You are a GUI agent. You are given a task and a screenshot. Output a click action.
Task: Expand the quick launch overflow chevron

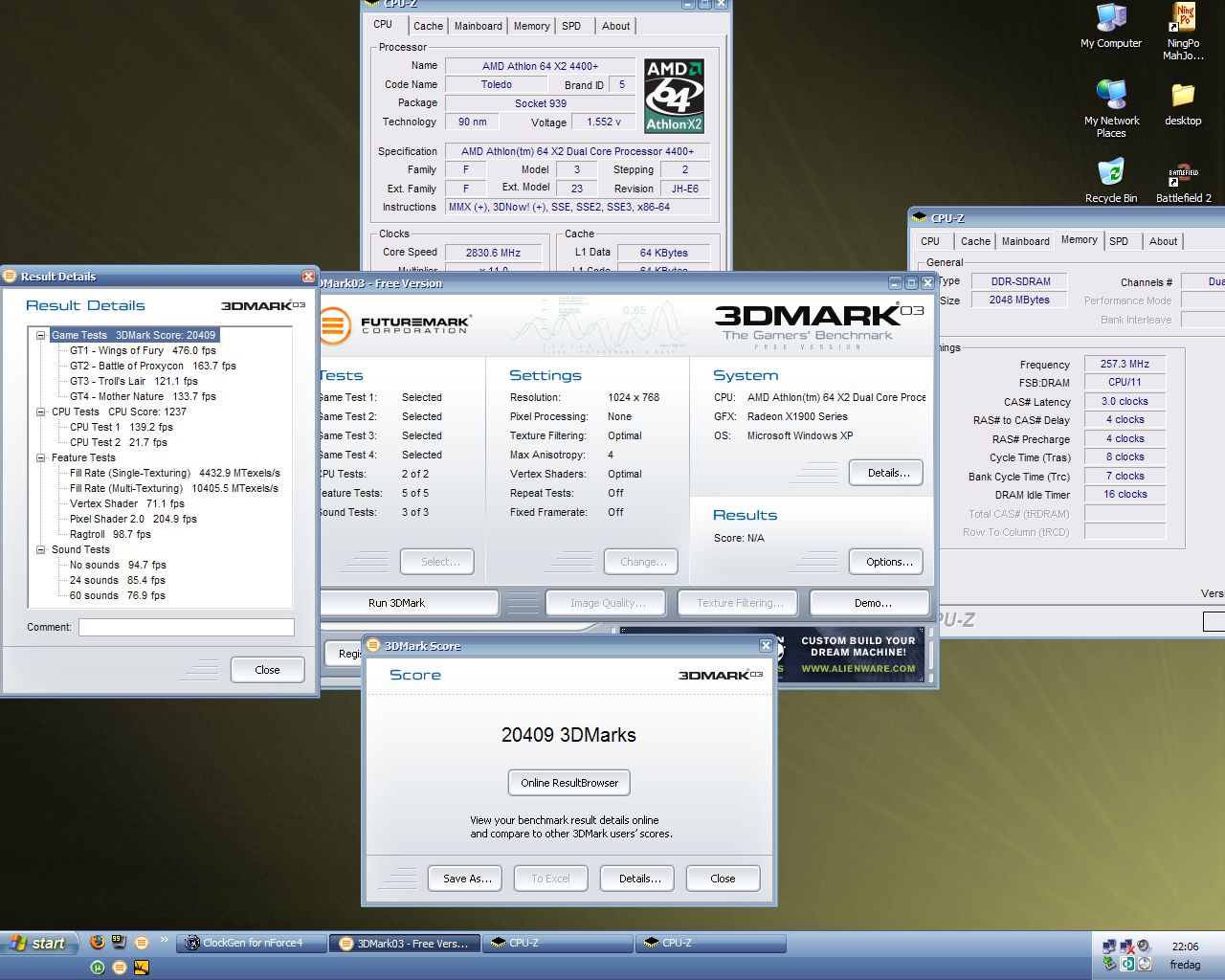click(x=164, y=941)
